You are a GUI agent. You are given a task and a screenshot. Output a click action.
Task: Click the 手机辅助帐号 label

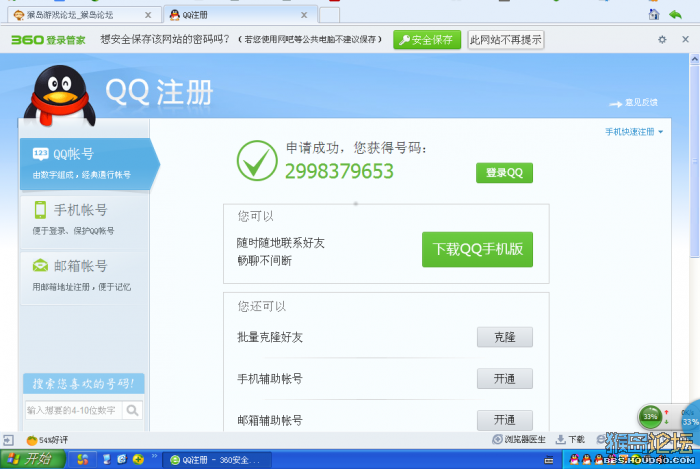pyautogui.click(x=270, y=379)
